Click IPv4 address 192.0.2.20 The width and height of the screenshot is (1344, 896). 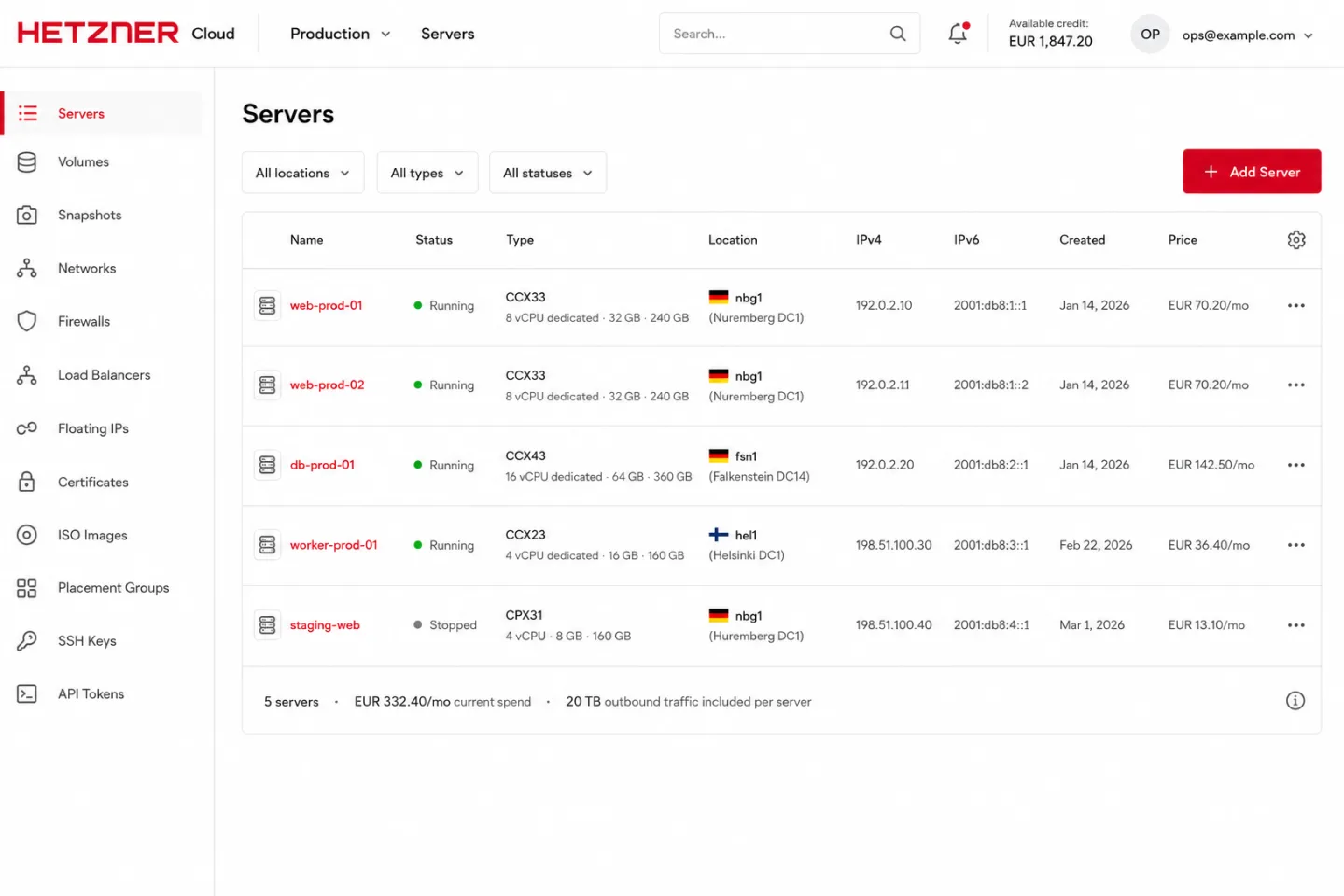click(x=885, y=465)
